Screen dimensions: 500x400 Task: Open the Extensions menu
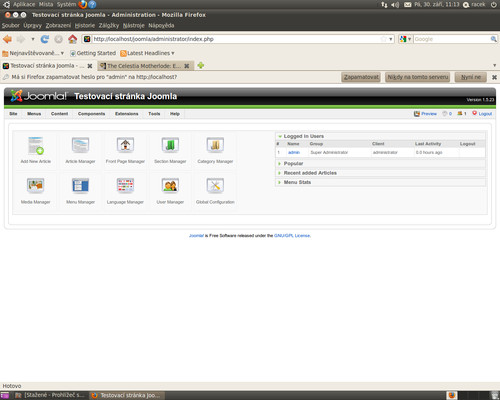pyautogui.click(x=127, y=114)
